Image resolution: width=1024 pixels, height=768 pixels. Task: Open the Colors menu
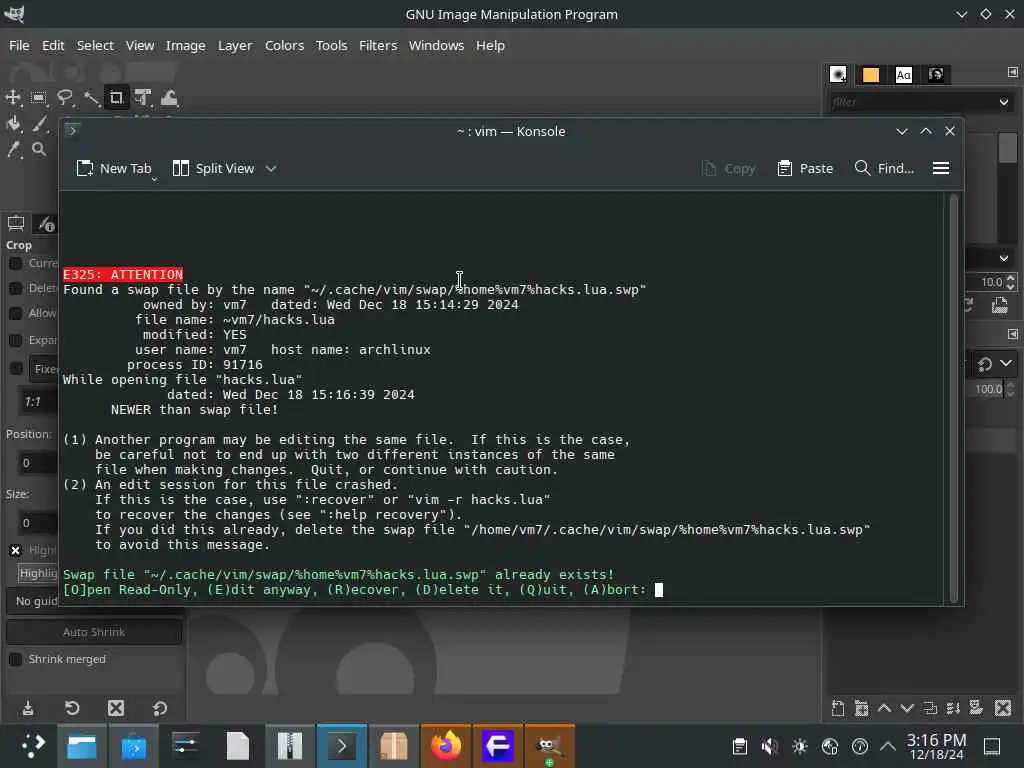point(284,46)
